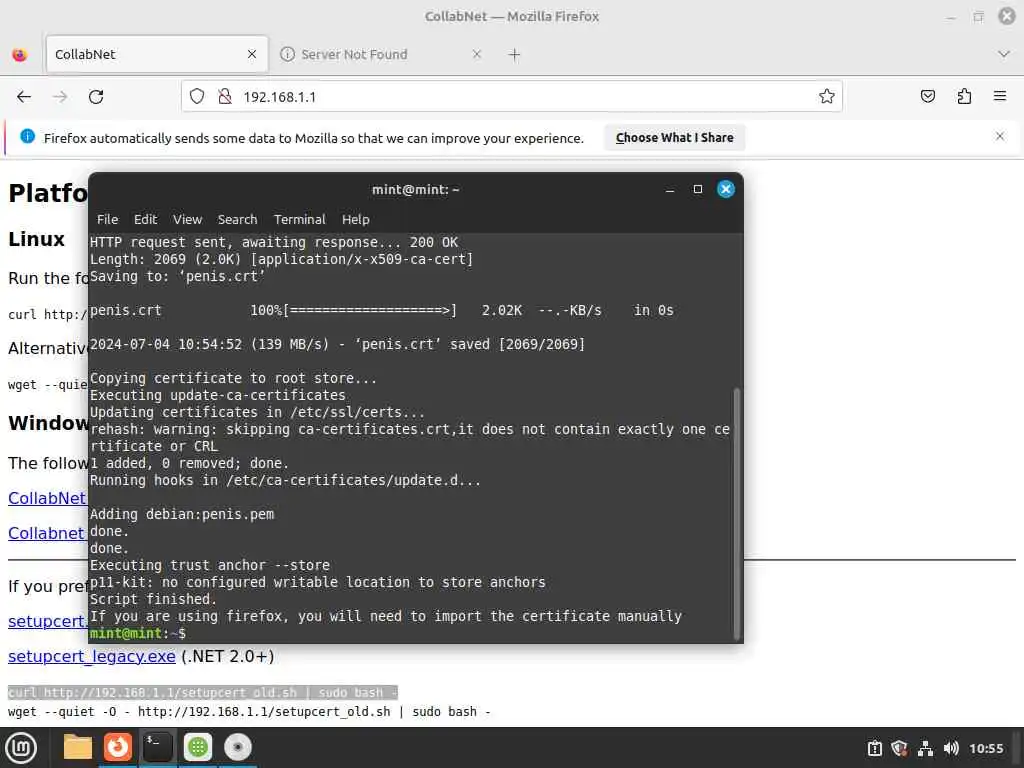Viewport: 1024px width, 768px height.
Task: Click the Firefox logo beside tabs
Action: 20,54
